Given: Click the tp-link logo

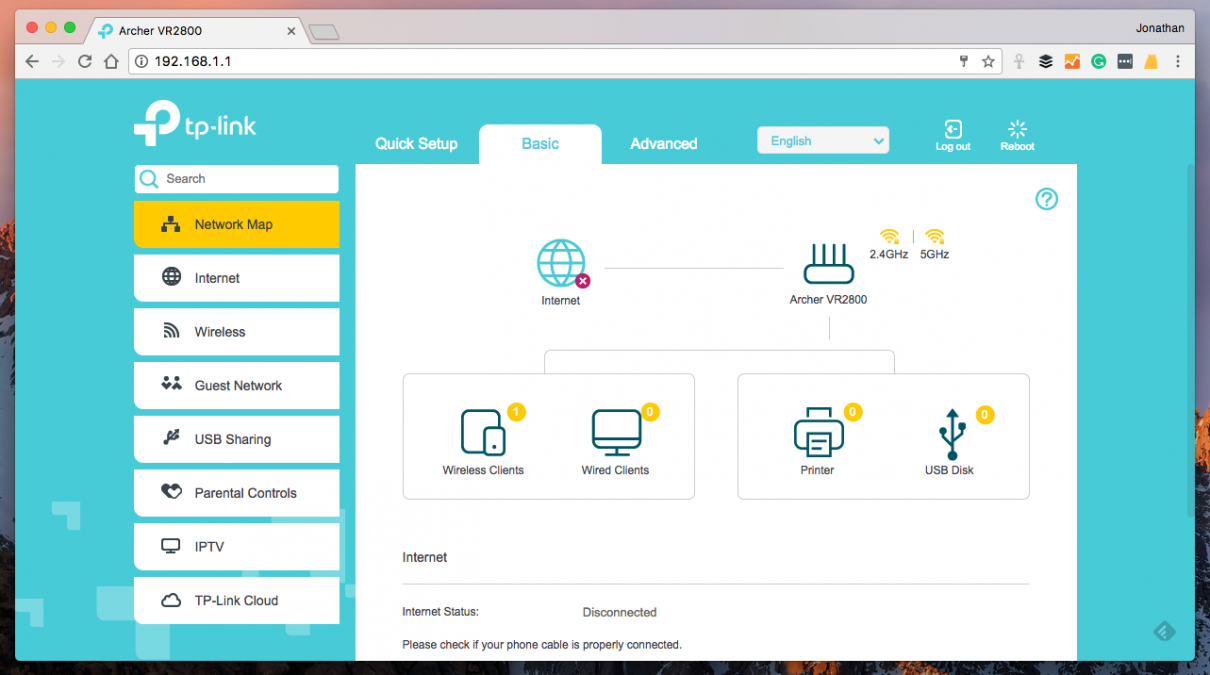Looking at the screenshot, I should 195,124.
